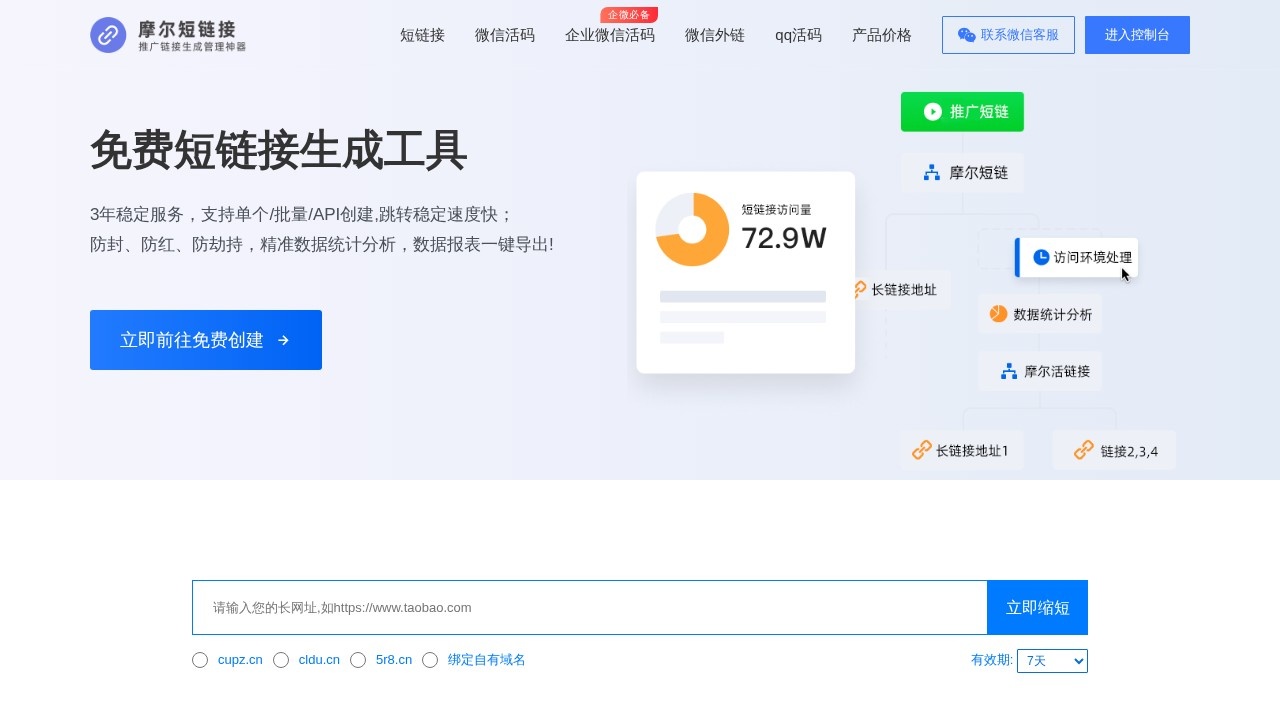The image size is (1280, 720).
Task: Click the 数据统计分析 pie chart icon
Action: [x=997, y=313]
